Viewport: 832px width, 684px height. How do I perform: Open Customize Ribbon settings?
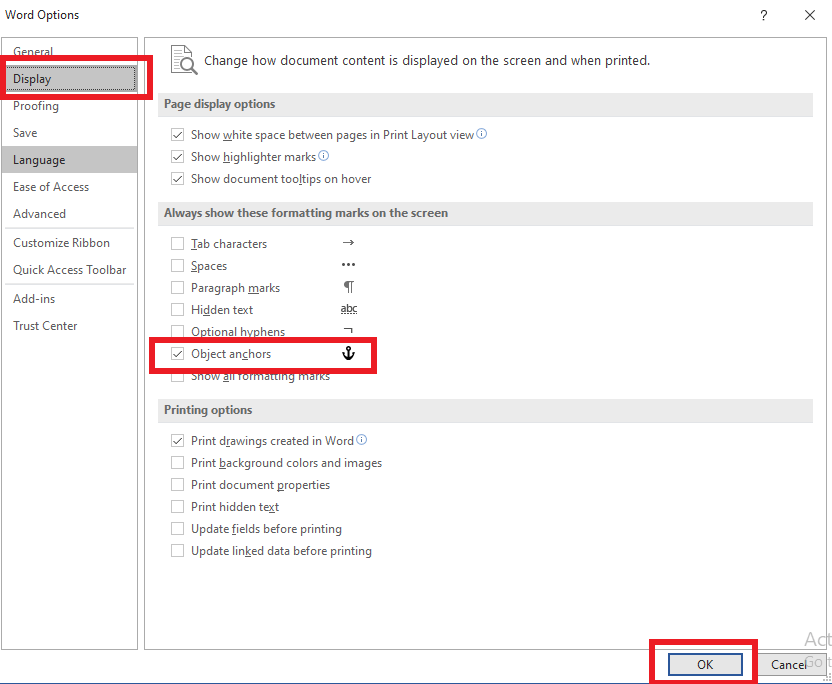pyautogui.click(x=69, y=243)
